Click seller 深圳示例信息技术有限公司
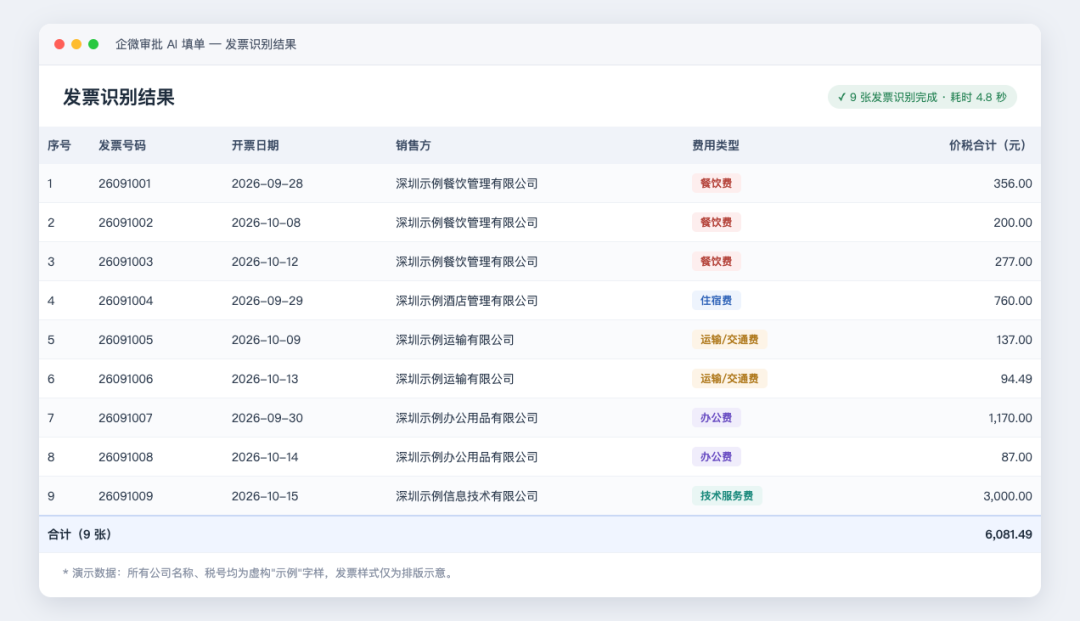The width and height of the screenshot is (1080, 621). pyautogui.click(x=466, y=496)
